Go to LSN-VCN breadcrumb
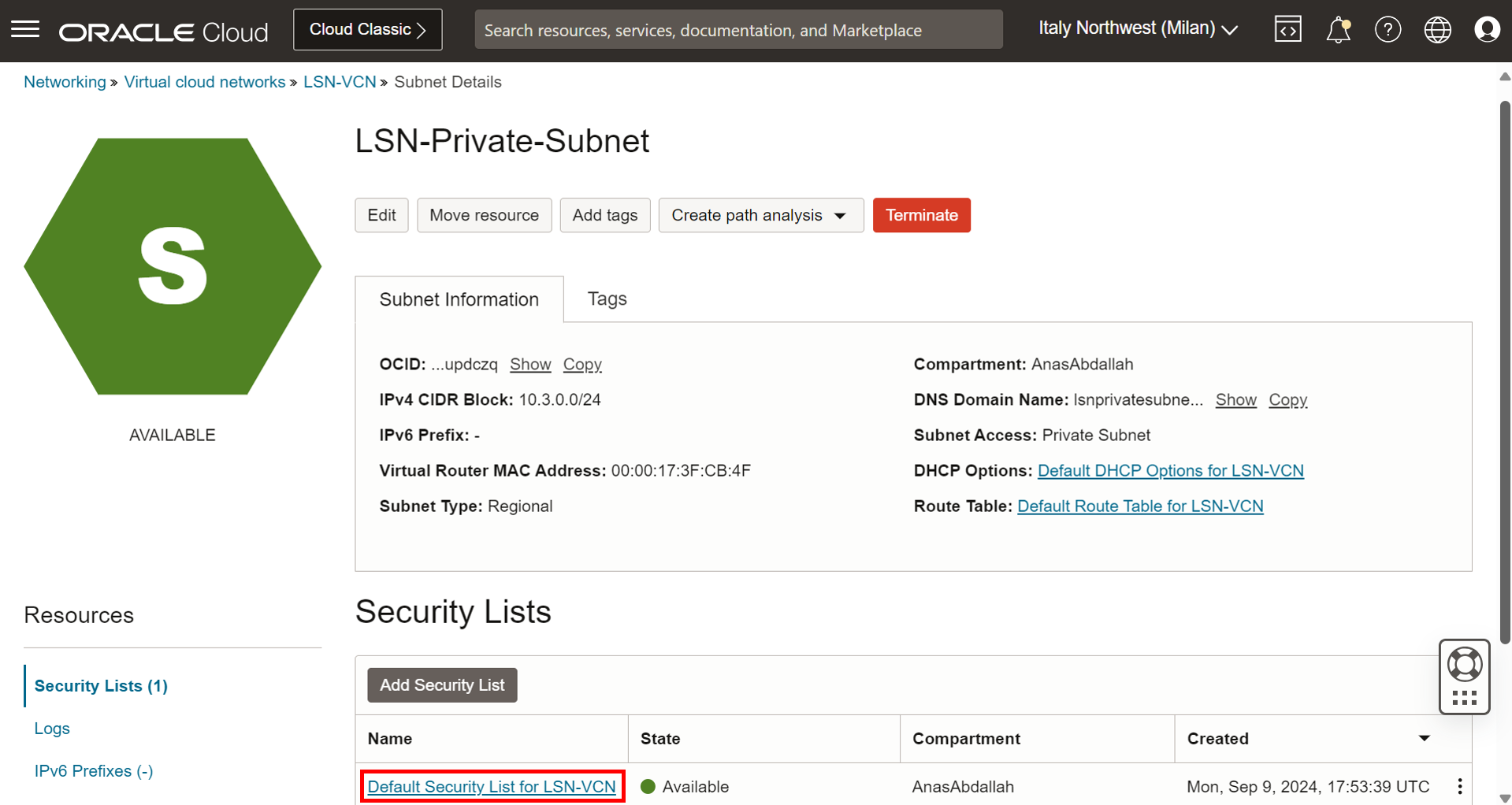Viewport: 1512px width, 805px height. 340,82
